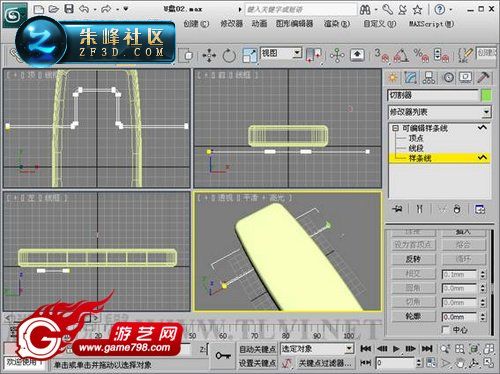Select the 样条线 sub-object level
Screen dimensions: 500x374
click(420, 158)
